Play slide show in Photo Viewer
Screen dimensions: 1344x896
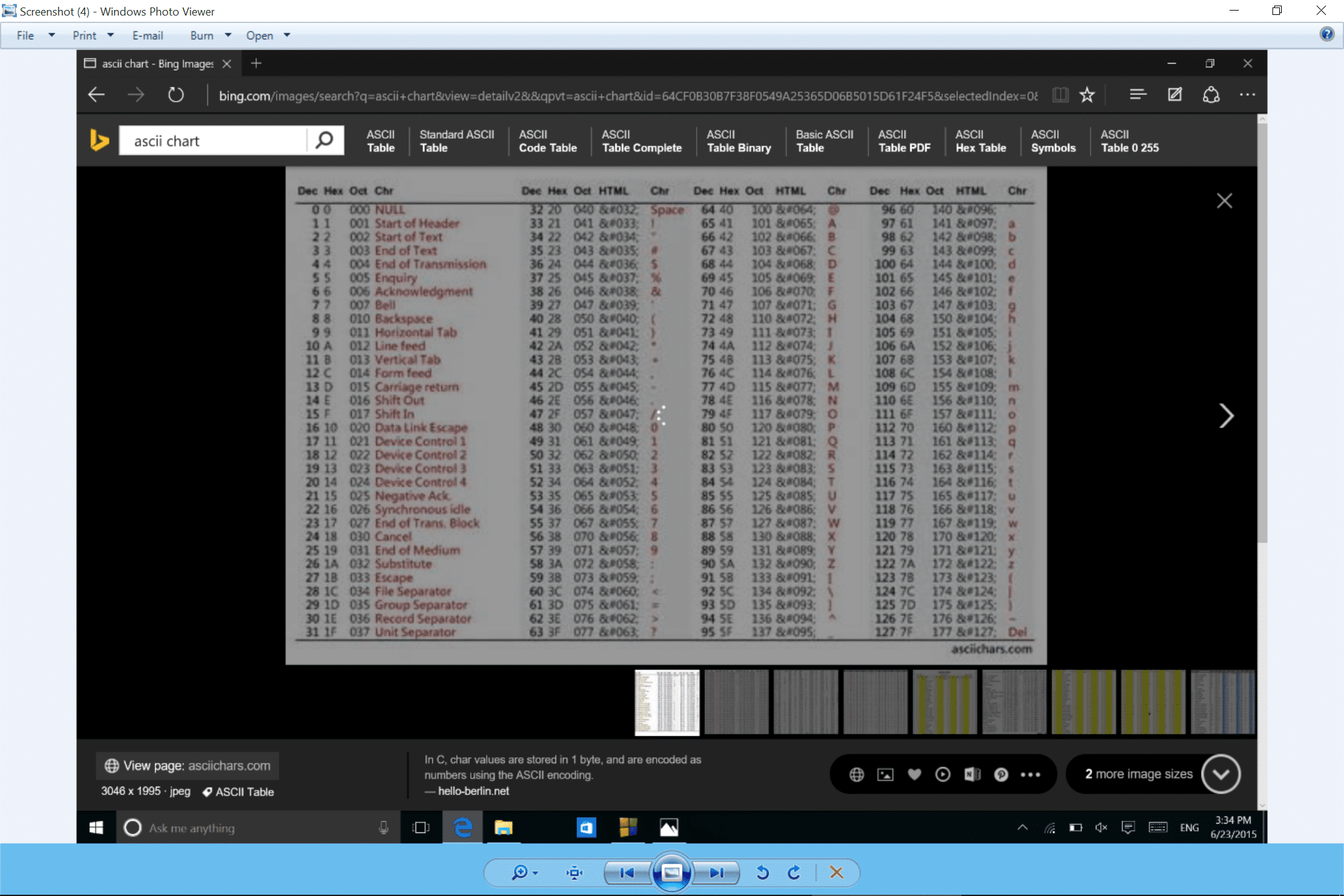(x=671, y=872)
